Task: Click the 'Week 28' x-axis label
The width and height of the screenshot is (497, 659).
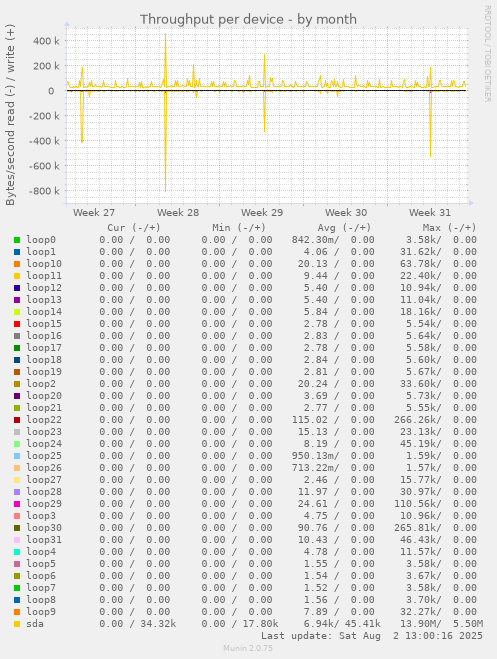Action: point(178,213)
